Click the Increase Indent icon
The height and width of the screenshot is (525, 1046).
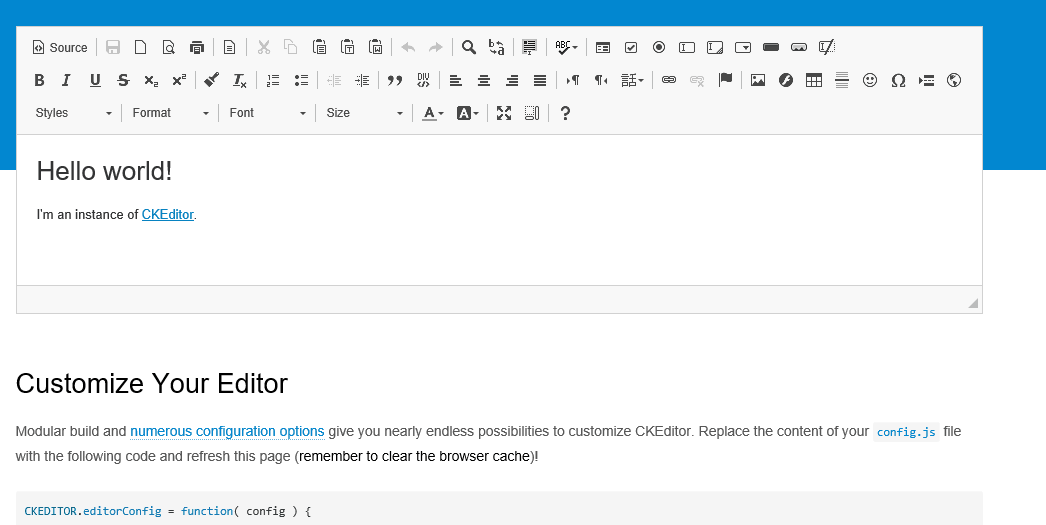[x=362, y=81]
